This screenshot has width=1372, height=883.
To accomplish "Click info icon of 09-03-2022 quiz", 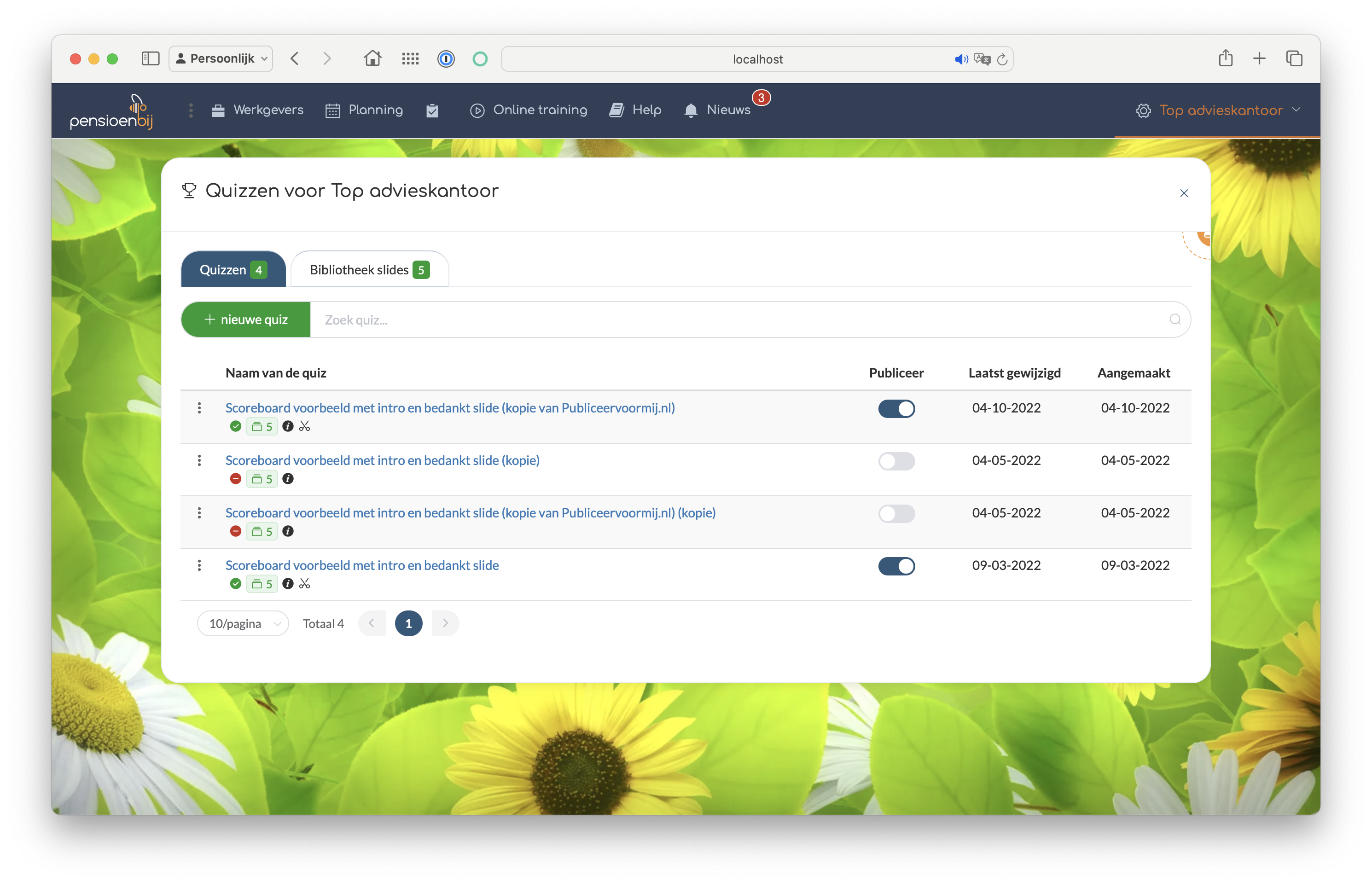I will coord(288,584).
